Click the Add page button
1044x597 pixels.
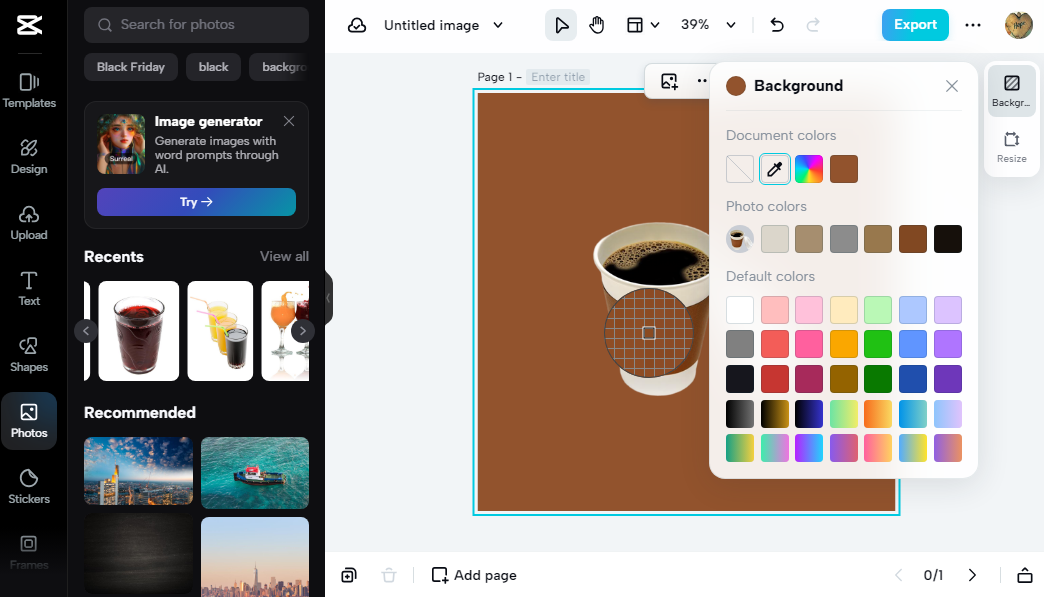click(x=474, y=575)
